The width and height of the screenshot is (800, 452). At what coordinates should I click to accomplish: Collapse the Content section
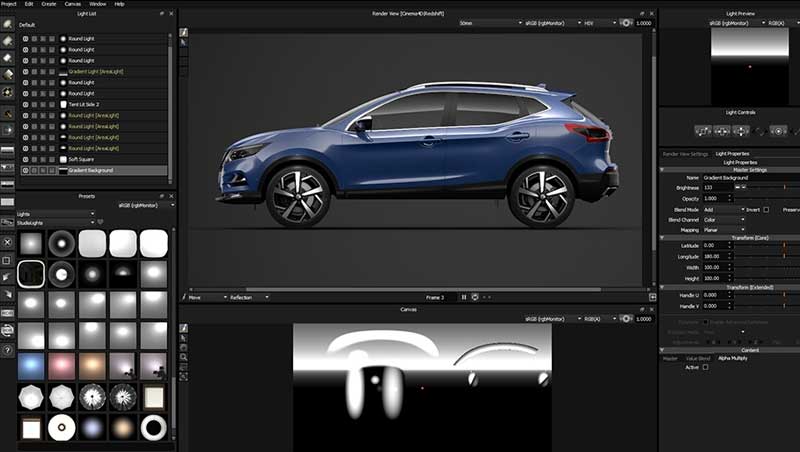pos(662,350)
